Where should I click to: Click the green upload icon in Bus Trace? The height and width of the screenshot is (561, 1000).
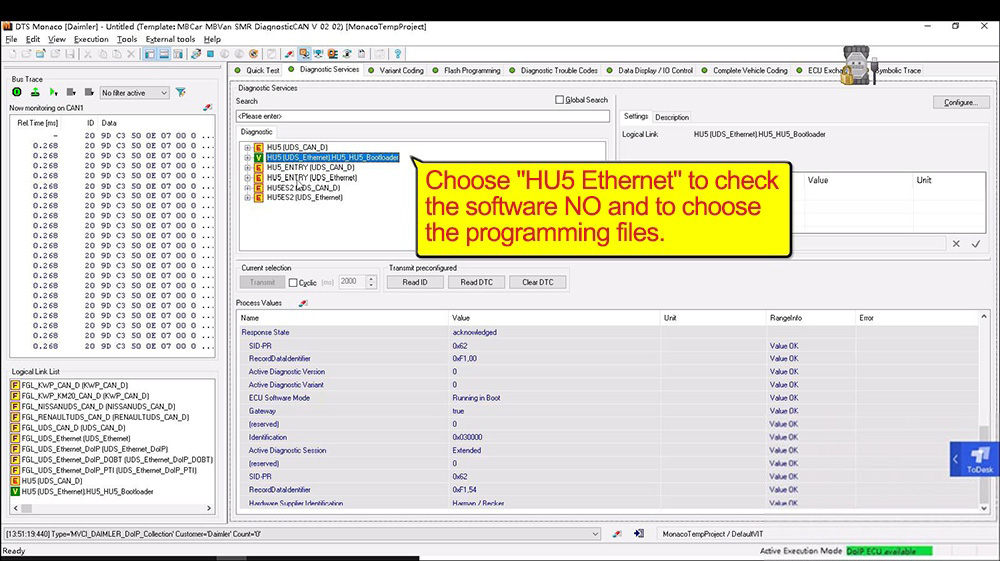[x=35, y=92]
